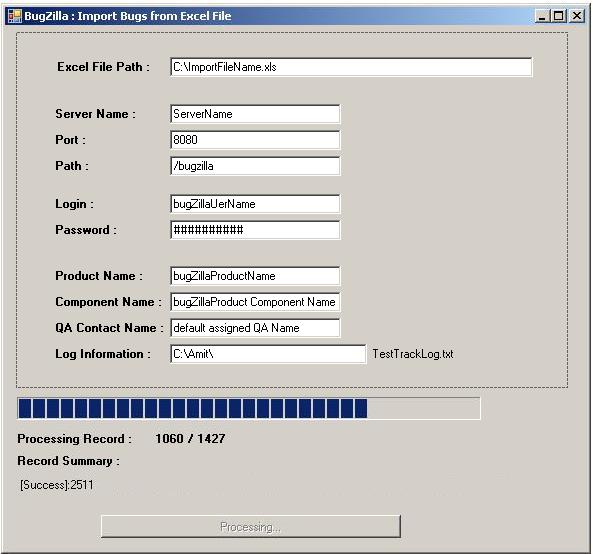Click the BugZilla app icon in title bar
The image size is (593, 554).
click(15, 16)
